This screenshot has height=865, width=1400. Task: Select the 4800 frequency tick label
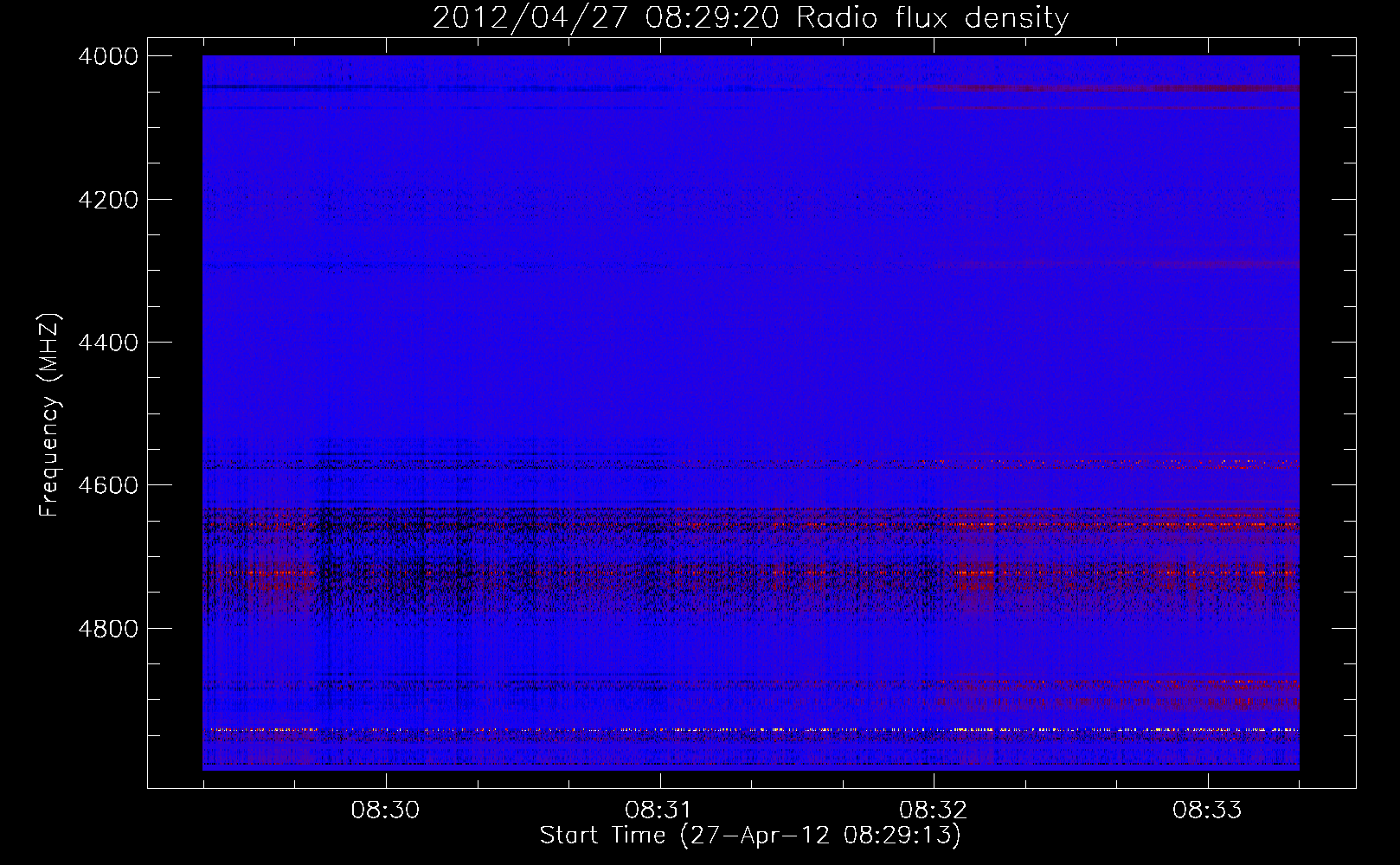108,628
